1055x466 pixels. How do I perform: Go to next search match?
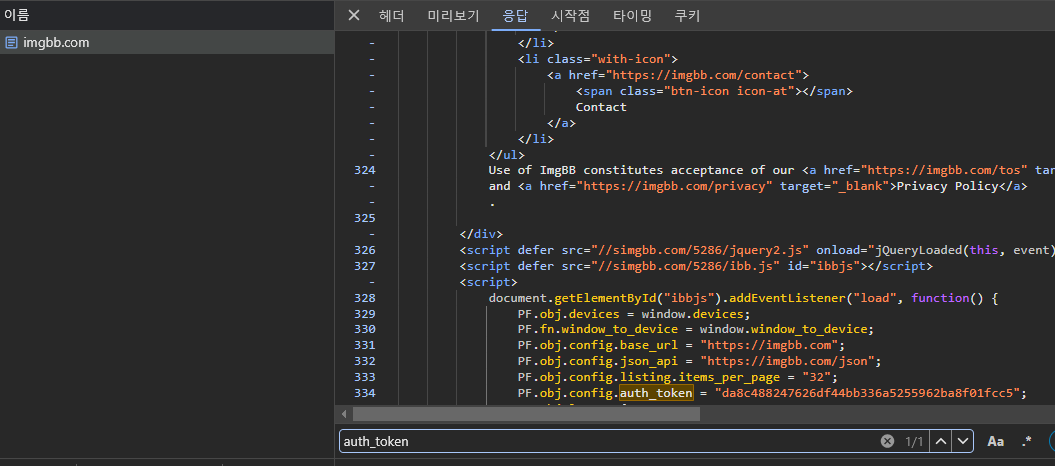(963, 441)
